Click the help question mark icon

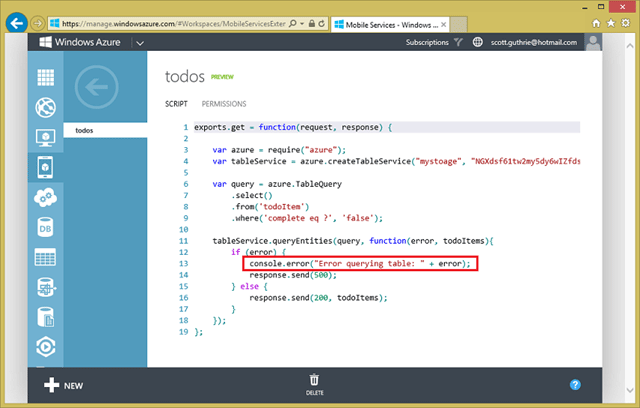[x=575, y=385]
